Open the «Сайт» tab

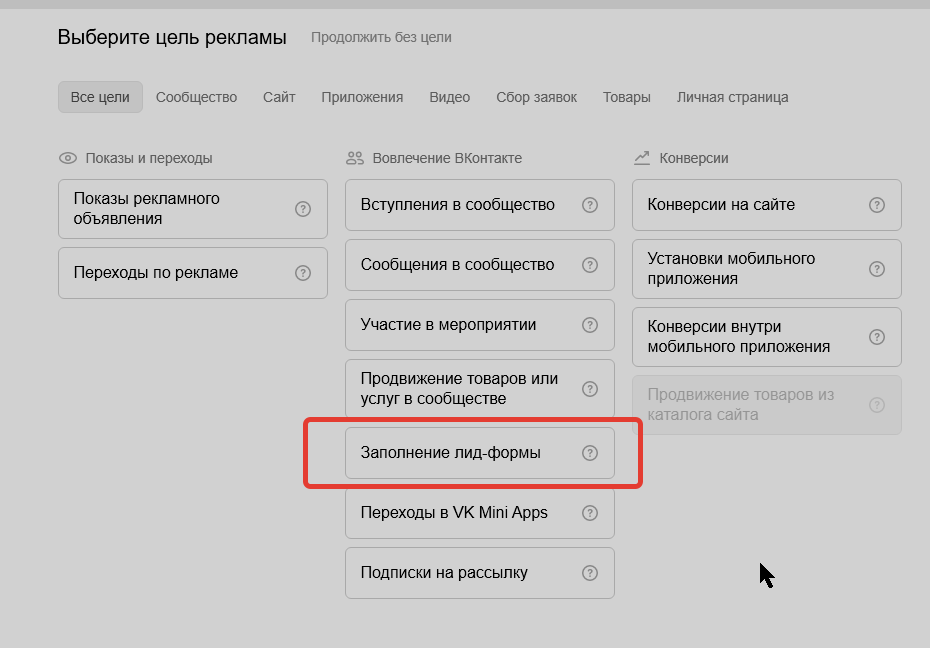click(278, 97)
